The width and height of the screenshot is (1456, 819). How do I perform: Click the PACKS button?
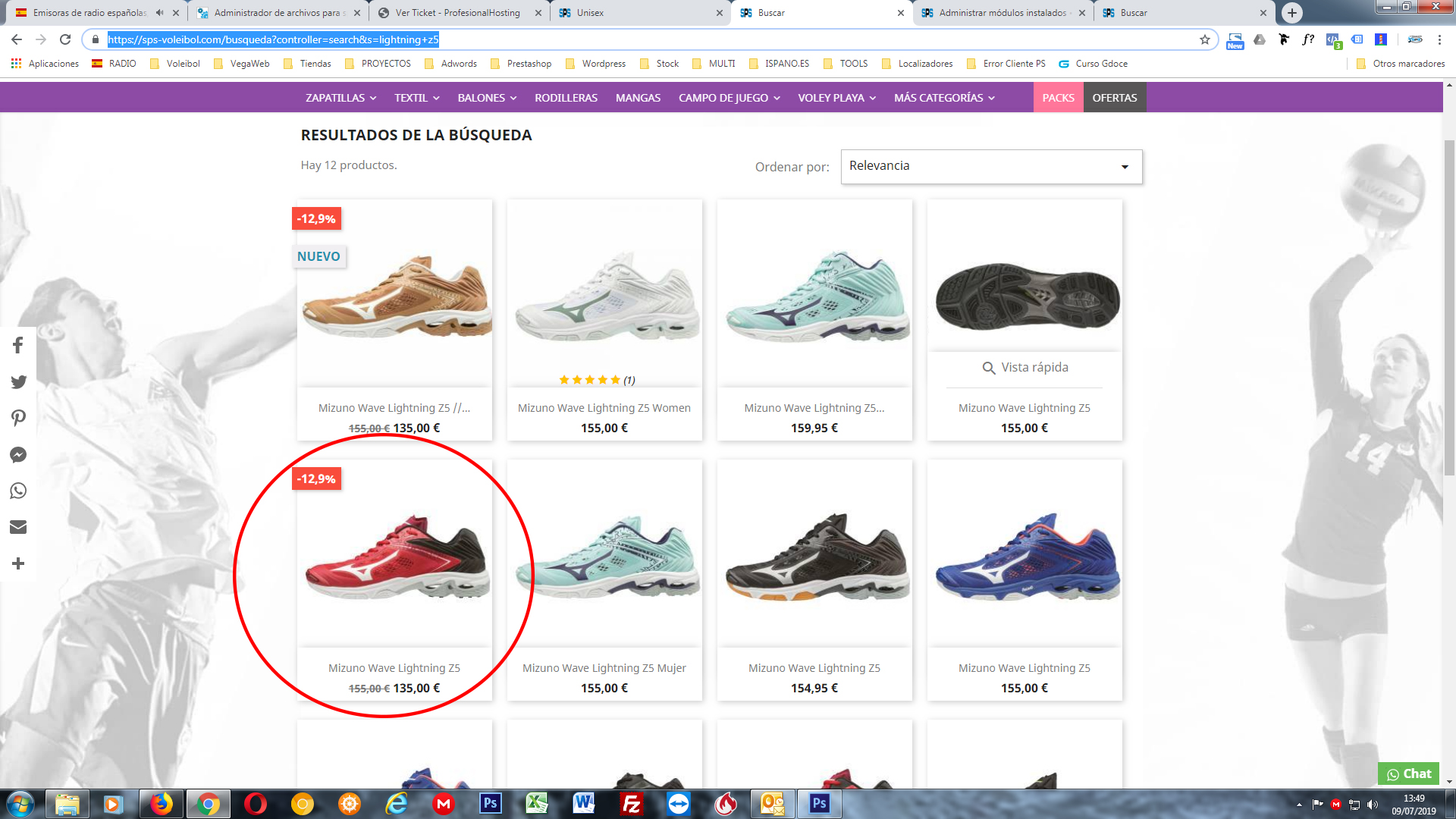coord(1058,98)
